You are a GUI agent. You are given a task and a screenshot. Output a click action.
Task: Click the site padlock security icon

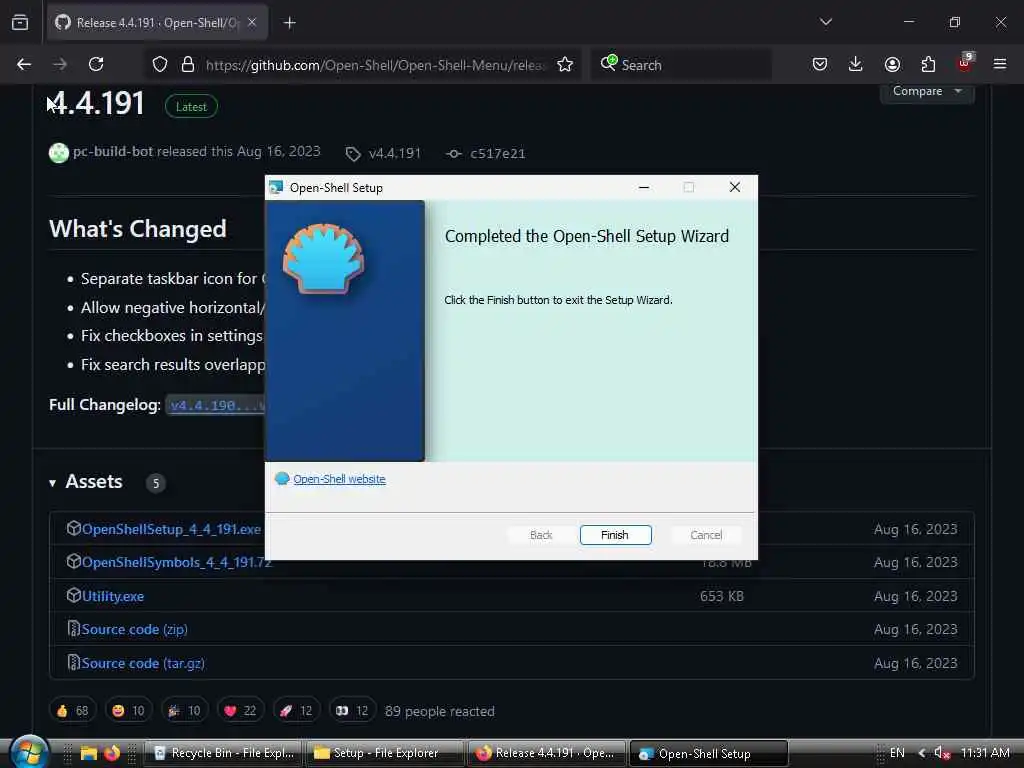(188, 64)
